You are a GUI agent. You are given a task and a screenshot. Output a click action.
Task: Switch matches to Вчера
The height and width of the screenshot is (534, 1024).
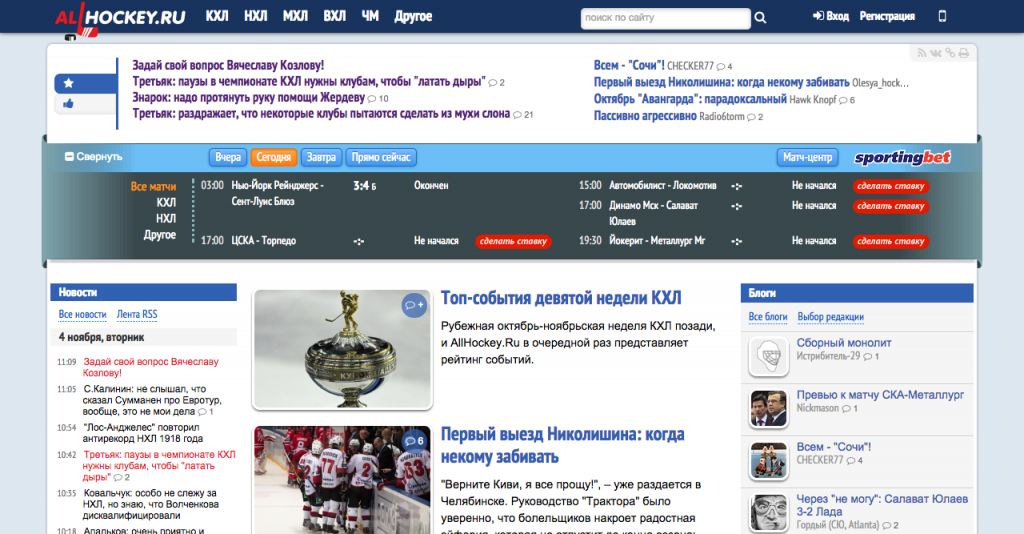tap(228, 157)
